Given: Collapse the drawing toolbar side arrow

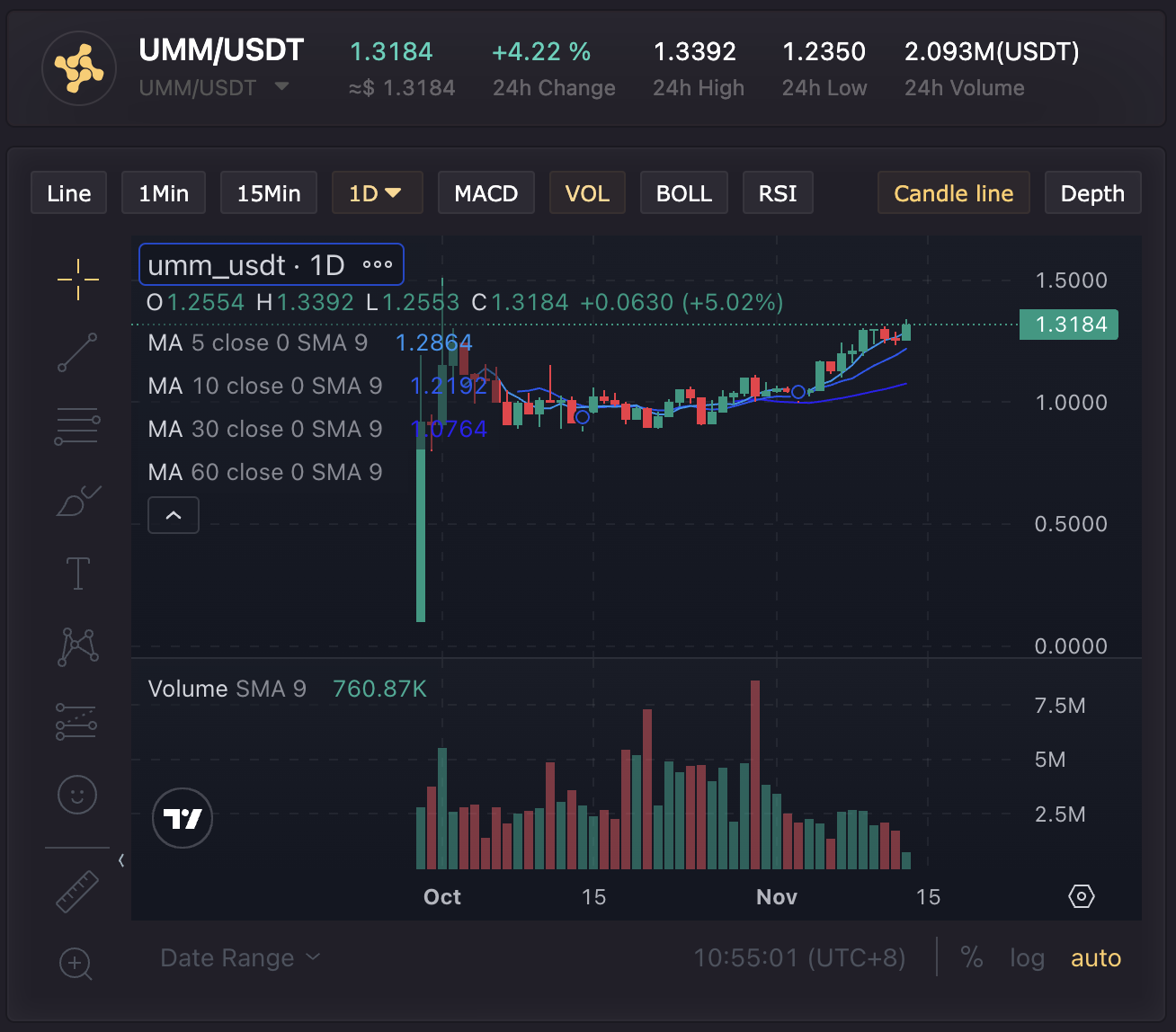Looking at the screenshot, I should click(121, 860).
